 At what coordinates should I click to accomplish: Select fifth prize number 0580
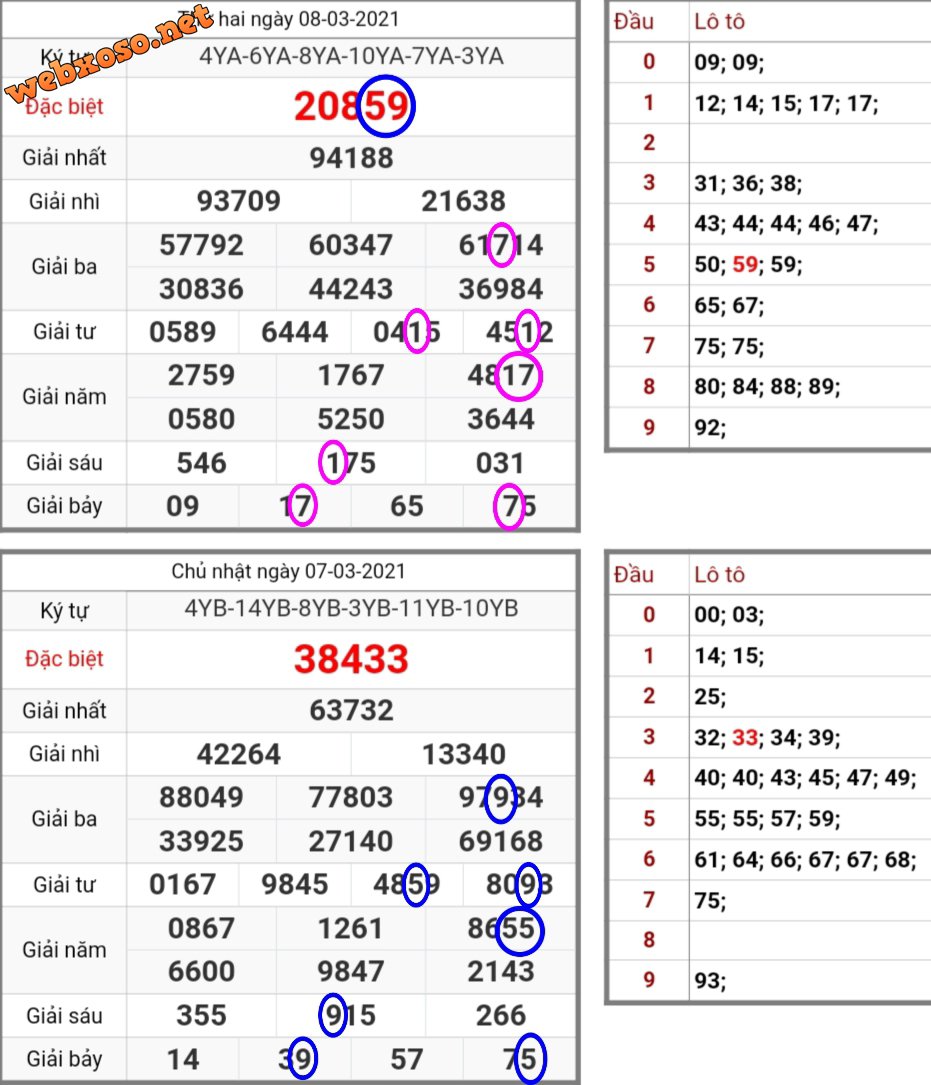201,419
